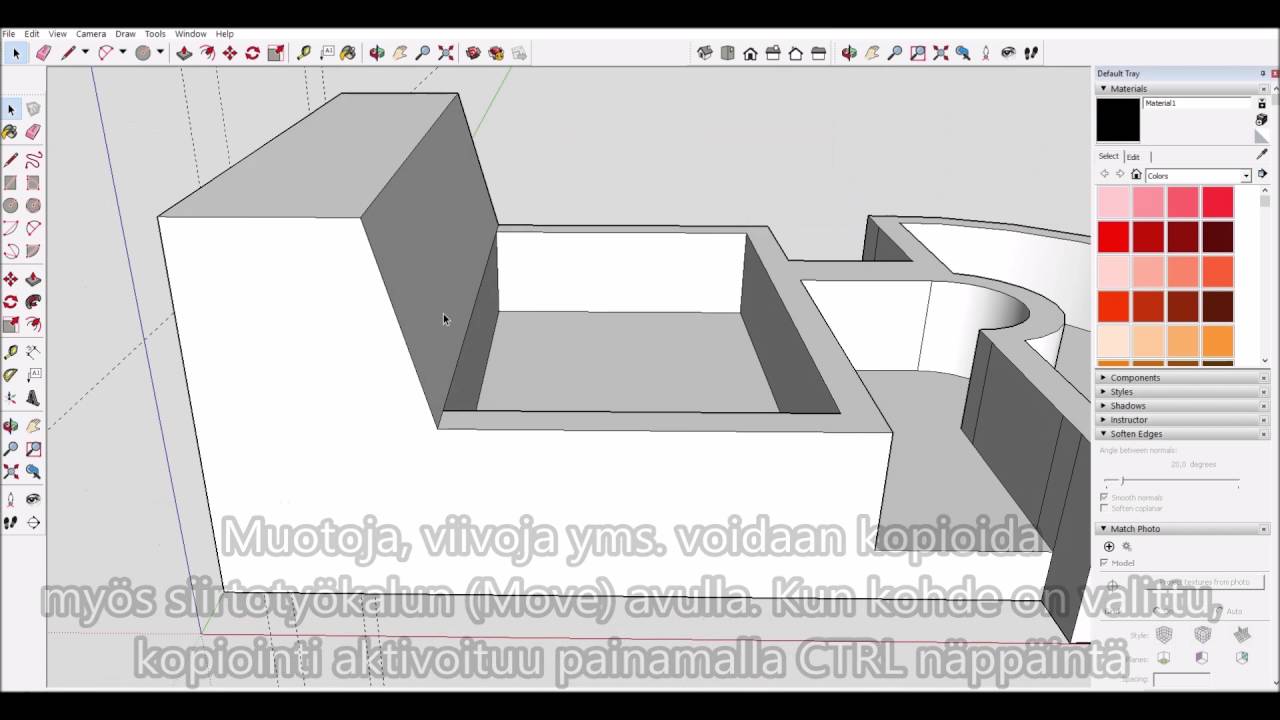Expand the Styles panel
This screenshot has width=1280, height=720.
pyautogui.click(x=1104, y=392)
